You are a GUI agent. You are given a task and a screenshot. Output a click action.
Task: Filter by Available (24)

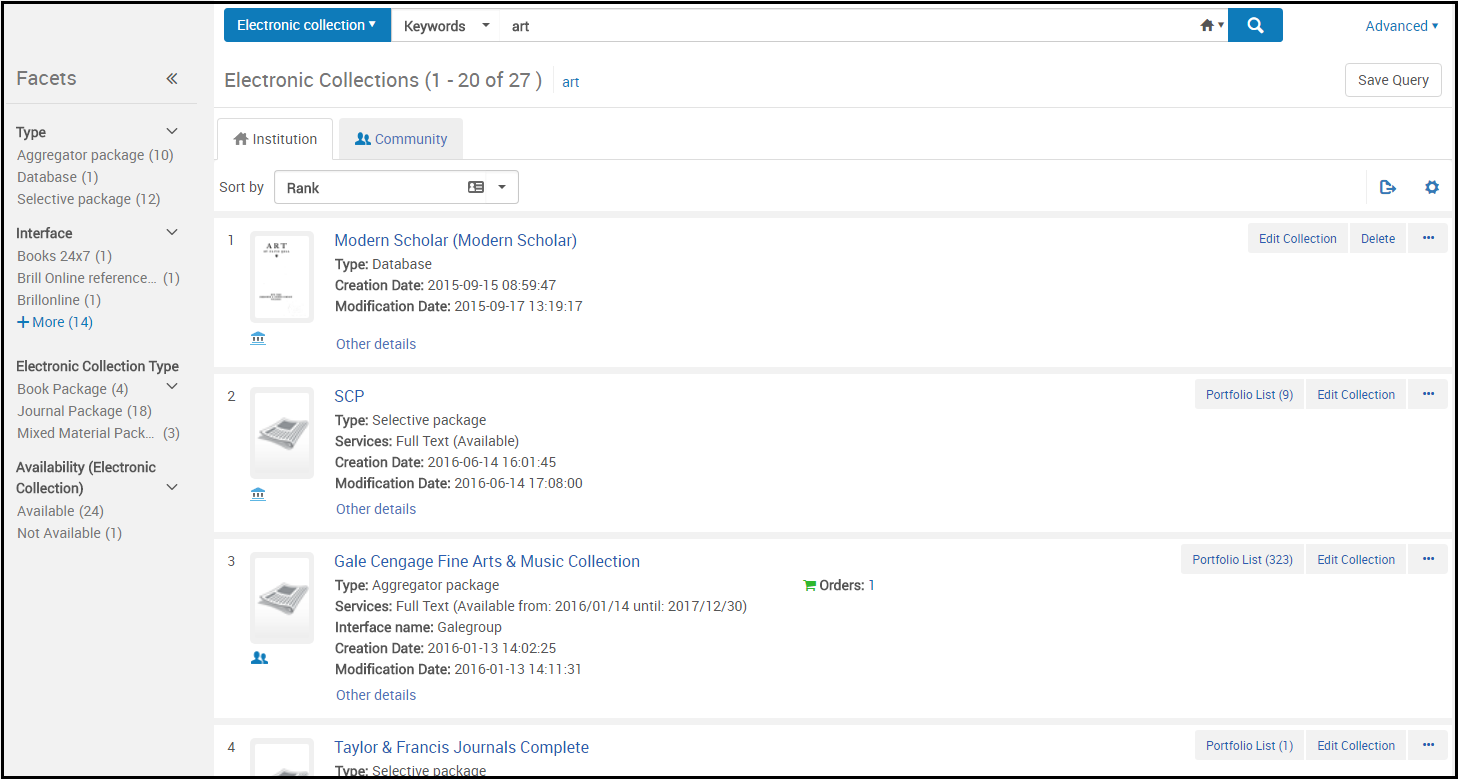tap(60, 511)
